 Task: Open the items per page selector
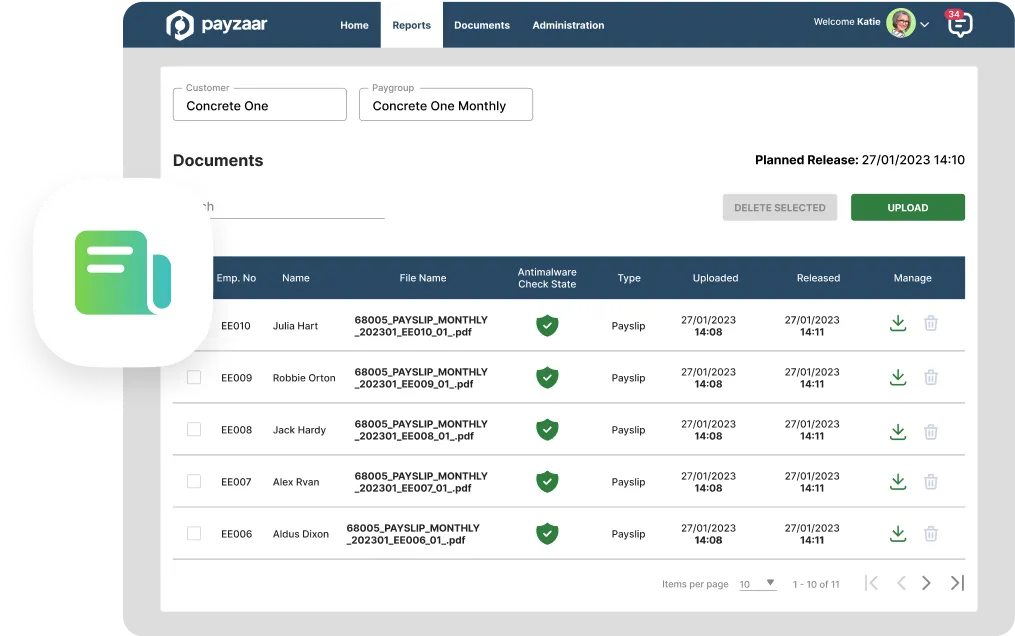click(757, 583)
